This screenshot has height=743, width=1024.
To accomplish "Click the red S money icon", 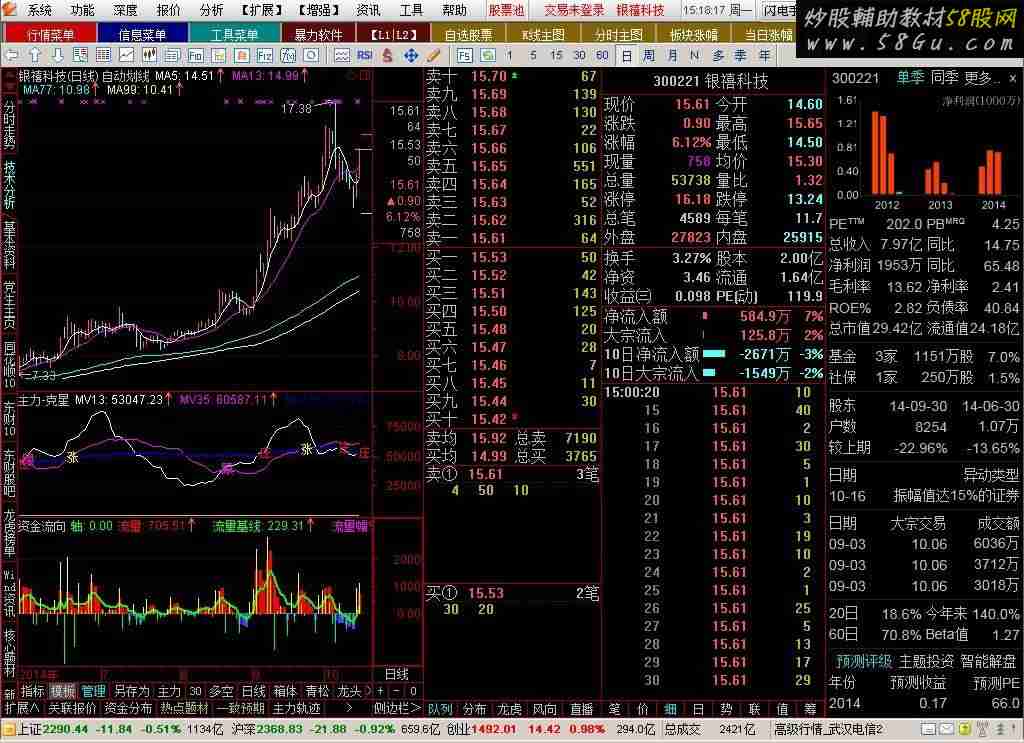I will pyautogui.click(x=387, y=55).
